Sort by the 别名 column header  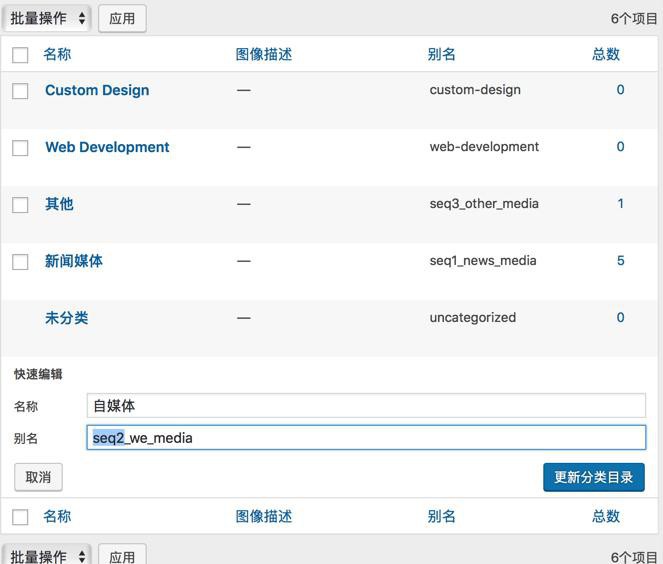coord(441,54)
